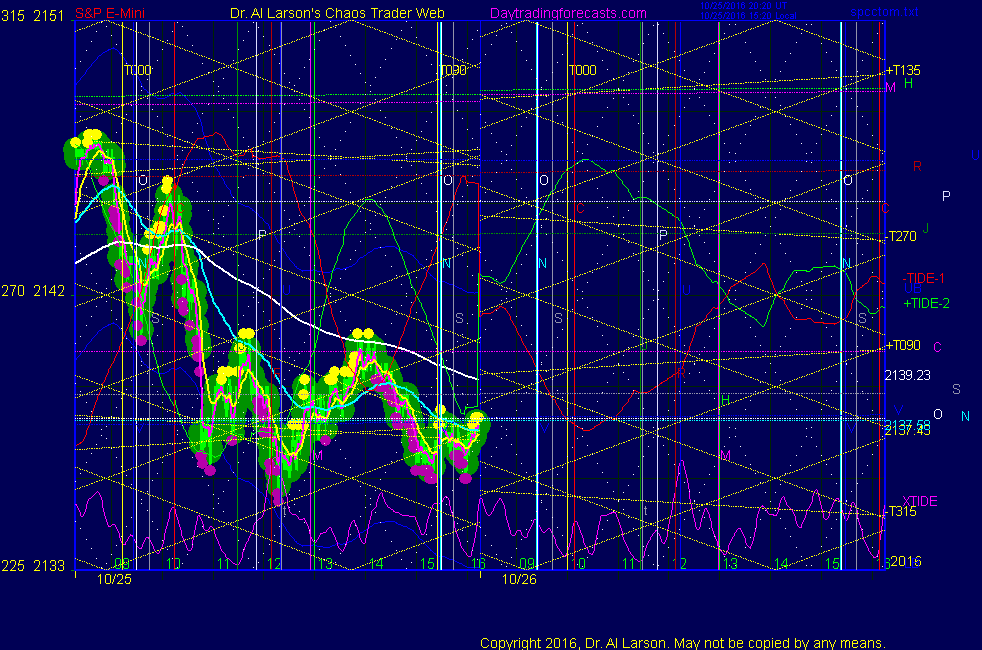
Task: Click the '270 2142' price axis label
Action: pyautogui.click(x=33, y=291)
